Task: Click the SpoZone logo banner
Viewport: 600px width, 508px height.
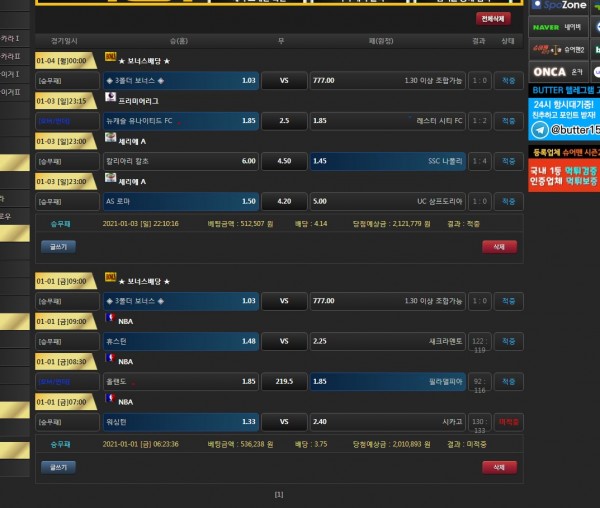Action: click(x=560, y=6)
